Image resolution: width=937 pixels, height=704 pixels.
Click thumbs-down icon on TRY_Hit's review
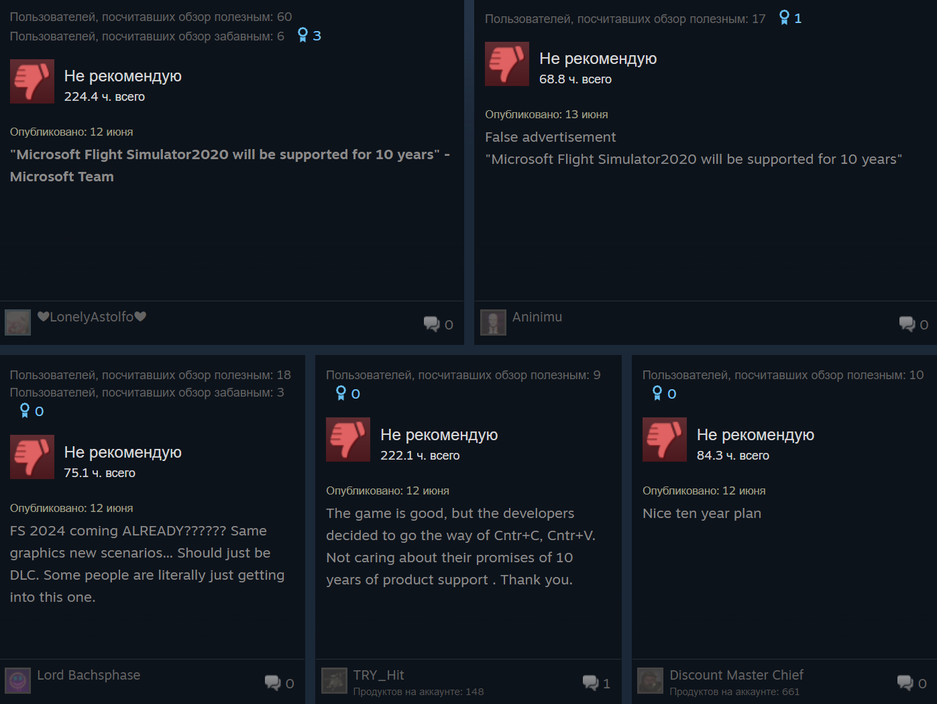(348, 440)
